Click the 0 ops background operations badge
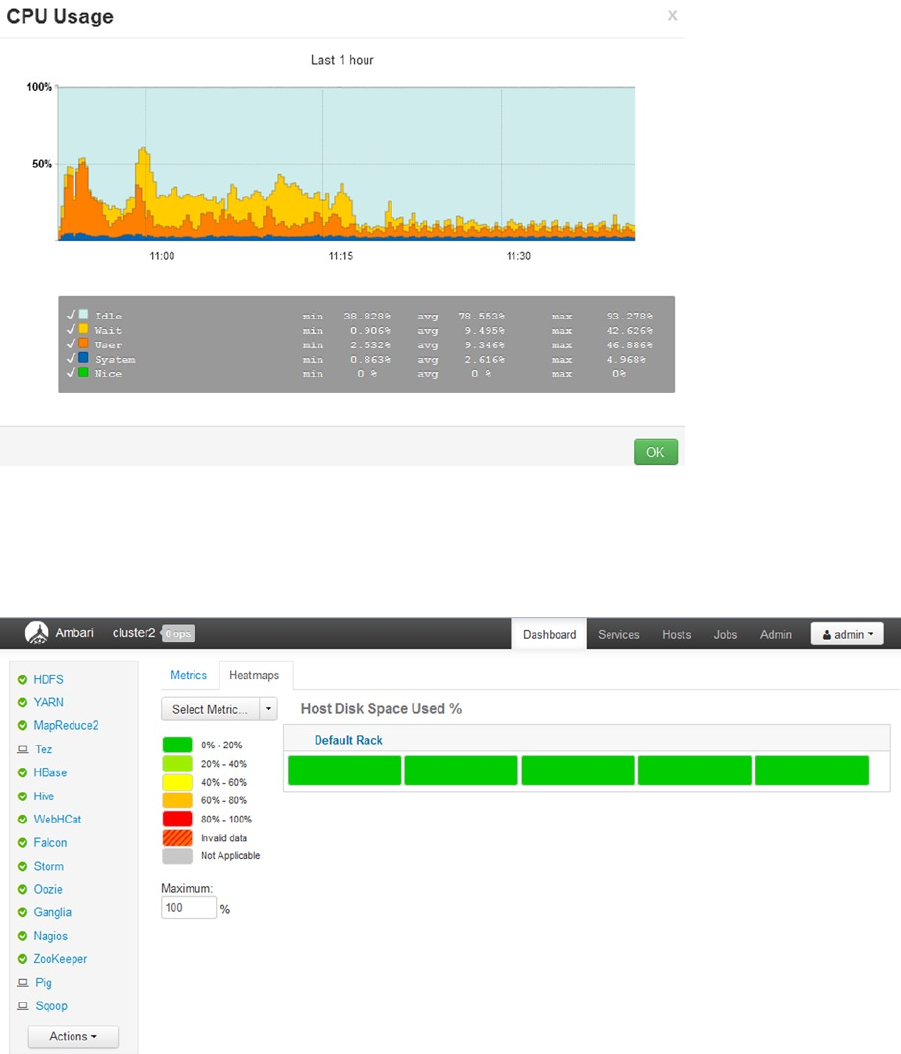Viewport: 901px width, 1054px height. click(x=179, y=633)
